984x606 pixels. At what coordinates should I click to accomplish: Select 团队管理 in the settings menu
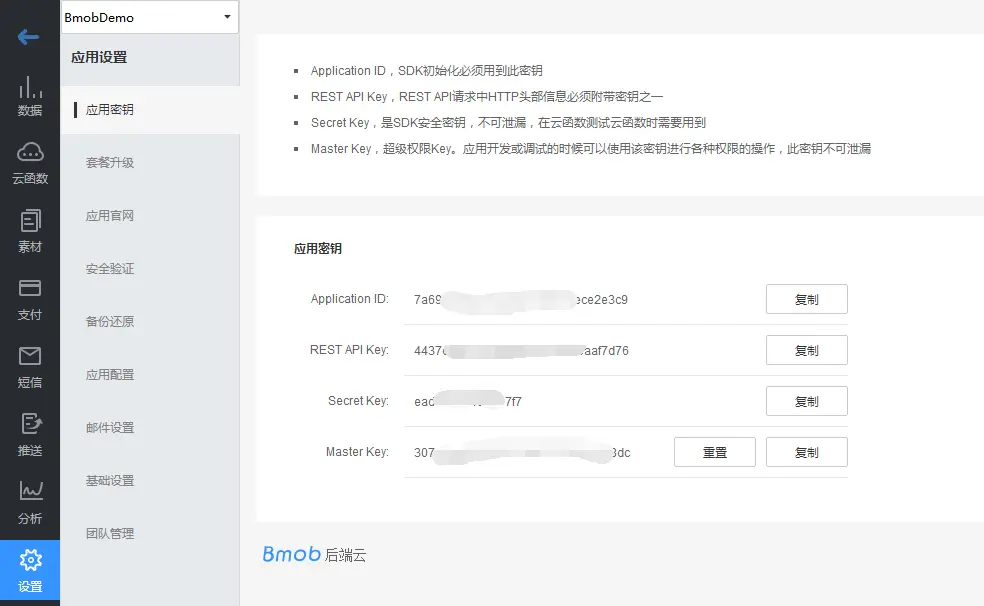(x=110, y=533)
